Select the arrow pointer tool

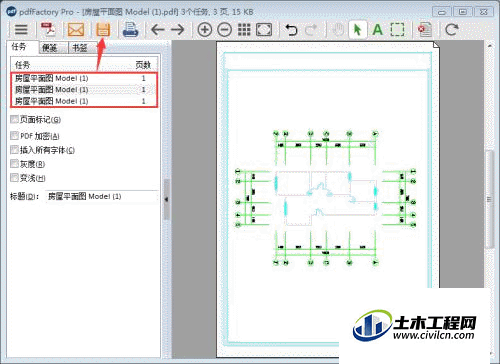click(x=358, y=30)
